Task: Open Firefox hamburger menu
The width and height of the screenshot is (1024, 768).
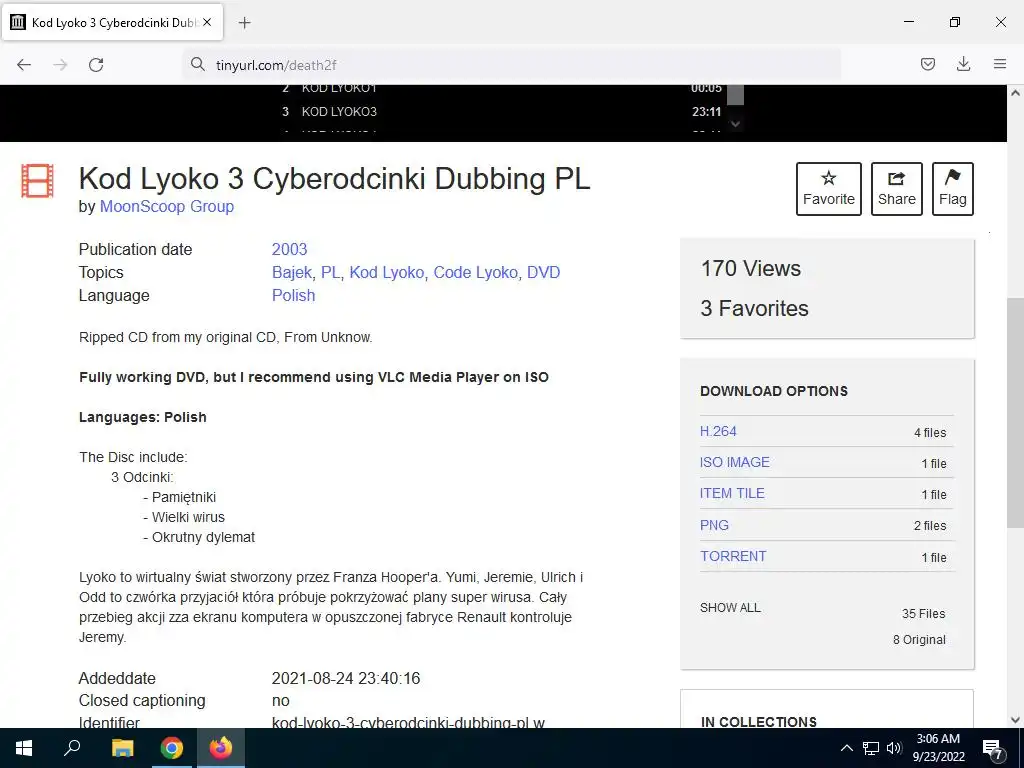Action: click(x=1000, y=64)
